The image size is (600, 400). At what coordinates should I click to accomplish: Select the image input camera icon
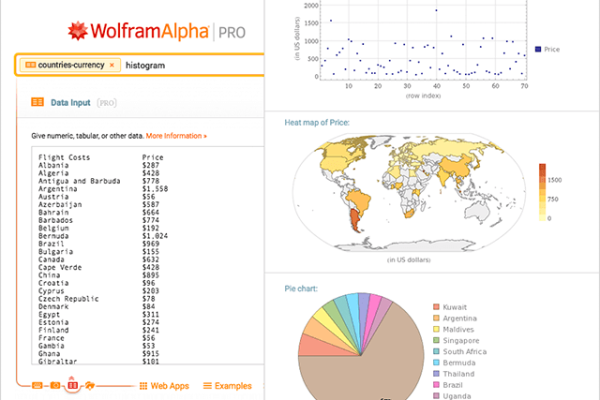54,385
